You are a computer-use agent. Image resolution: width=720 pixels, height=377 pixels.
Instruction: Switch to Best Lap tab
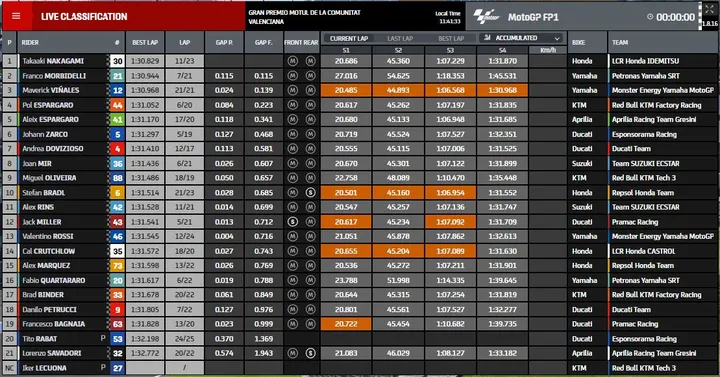pyautogui.click(x=451, y=39)
